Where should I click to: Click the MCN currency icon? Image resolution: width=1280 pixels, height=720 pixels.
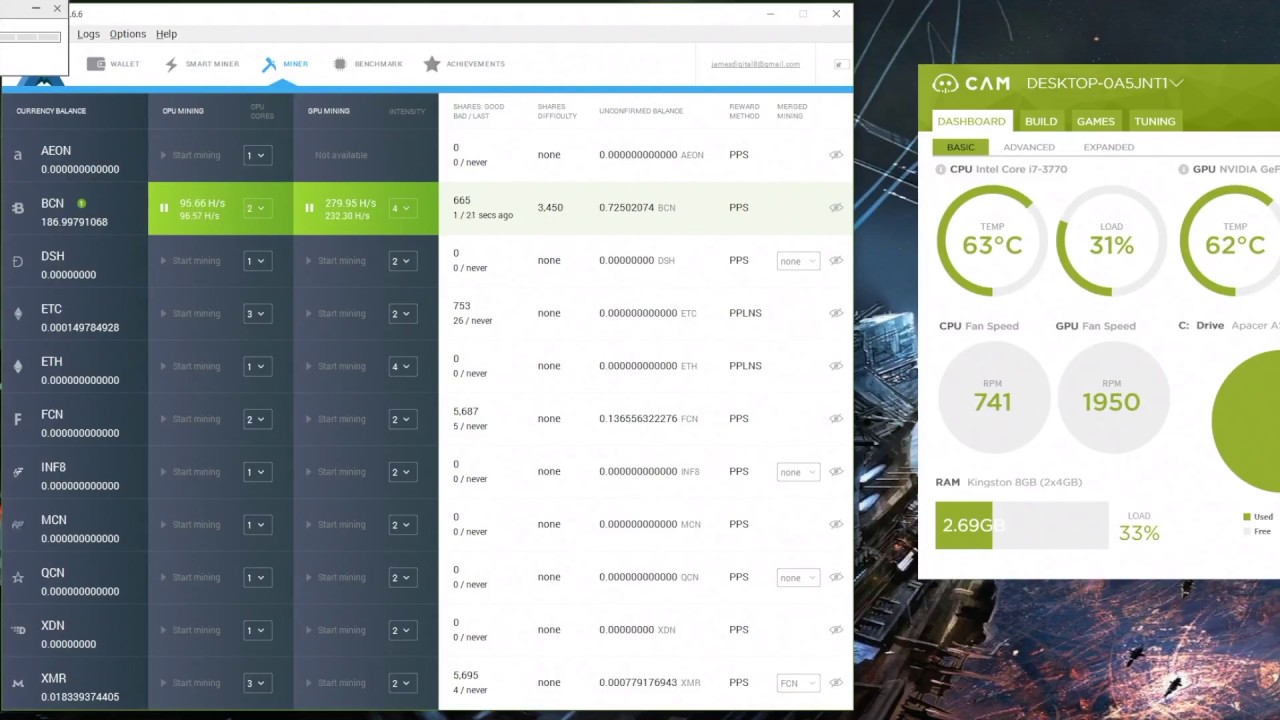pos(17,525)
